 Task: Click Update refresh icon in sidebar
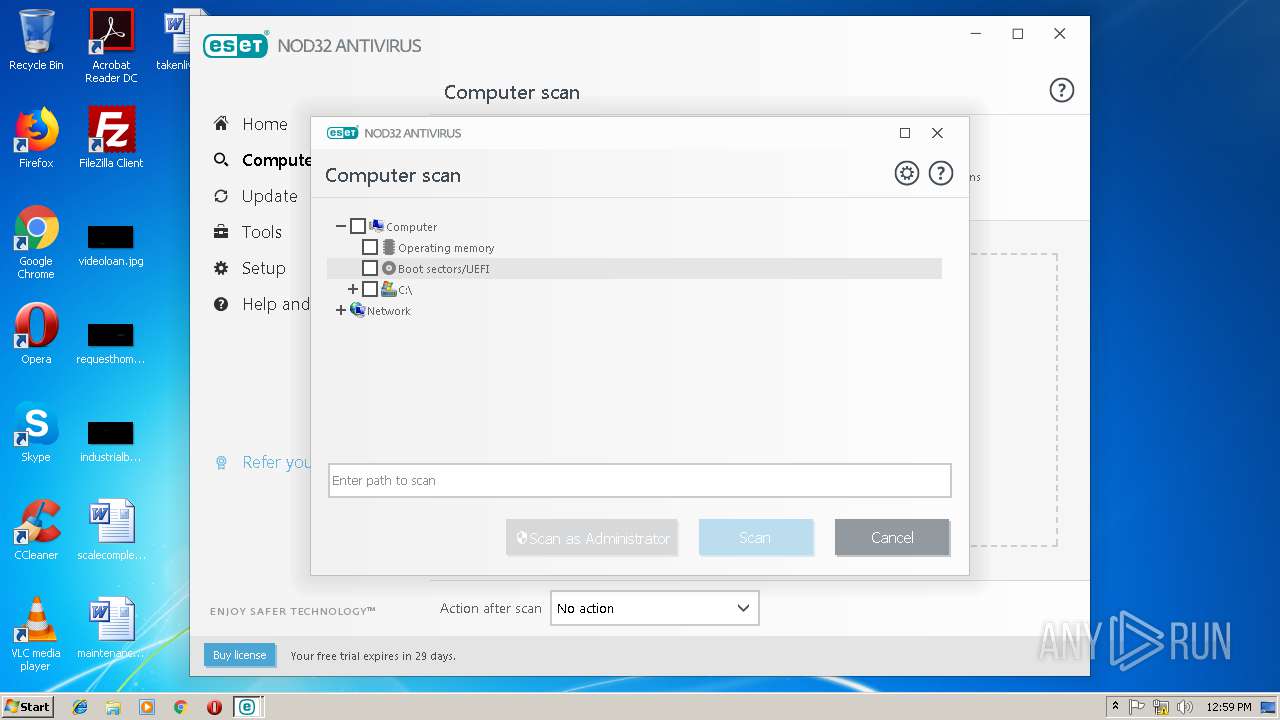pos(221,196)
